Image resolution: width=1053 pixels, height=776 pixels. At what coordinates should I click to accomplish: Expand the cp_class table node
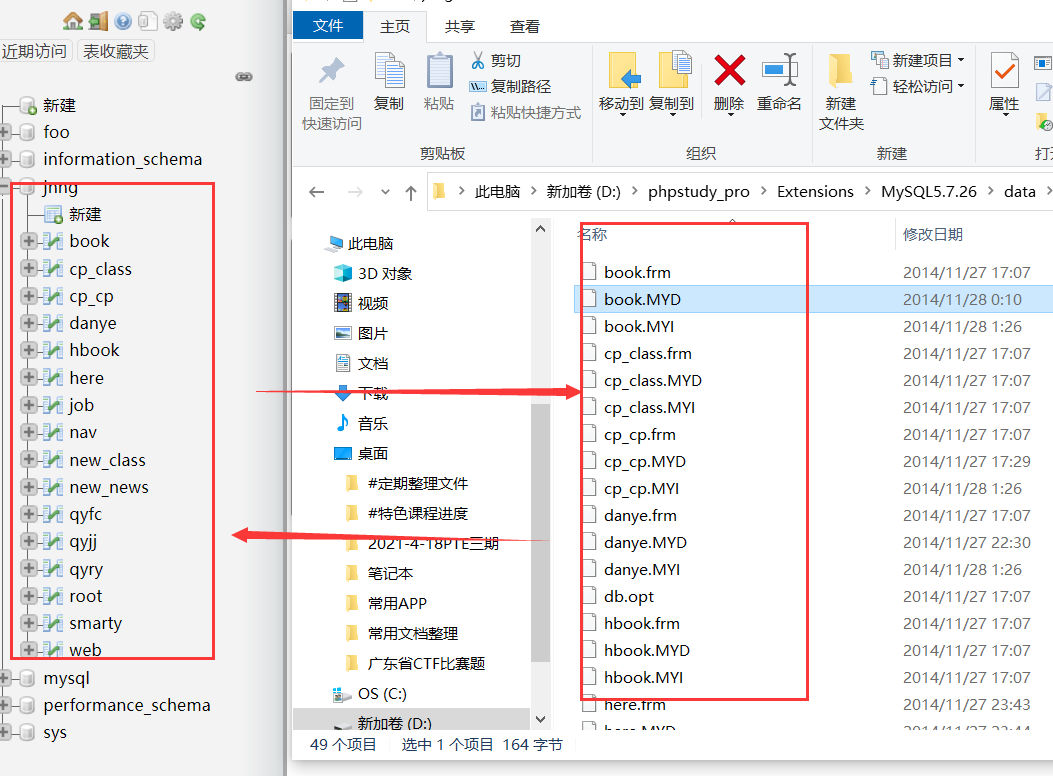click(x=28, y=269)
